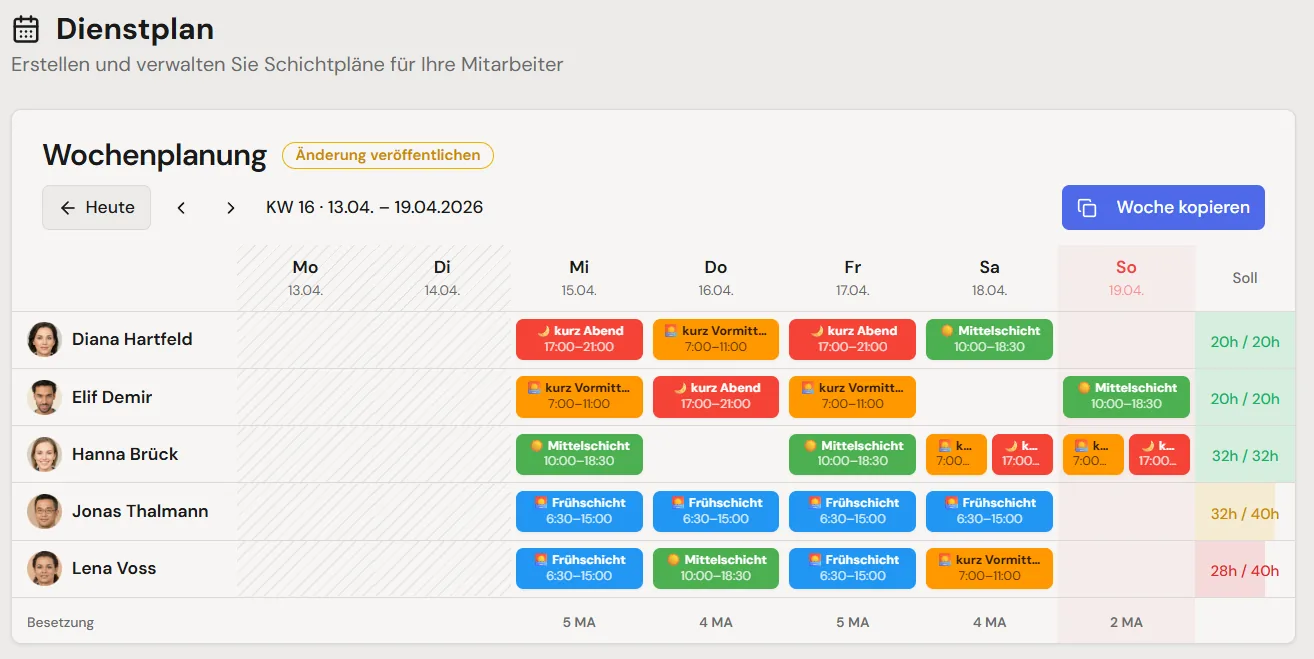The height and width of the screenshot is (659, 1314).
Task: Open Hanna Brück's Friday Mittelschicht
Action: point(852,454)
